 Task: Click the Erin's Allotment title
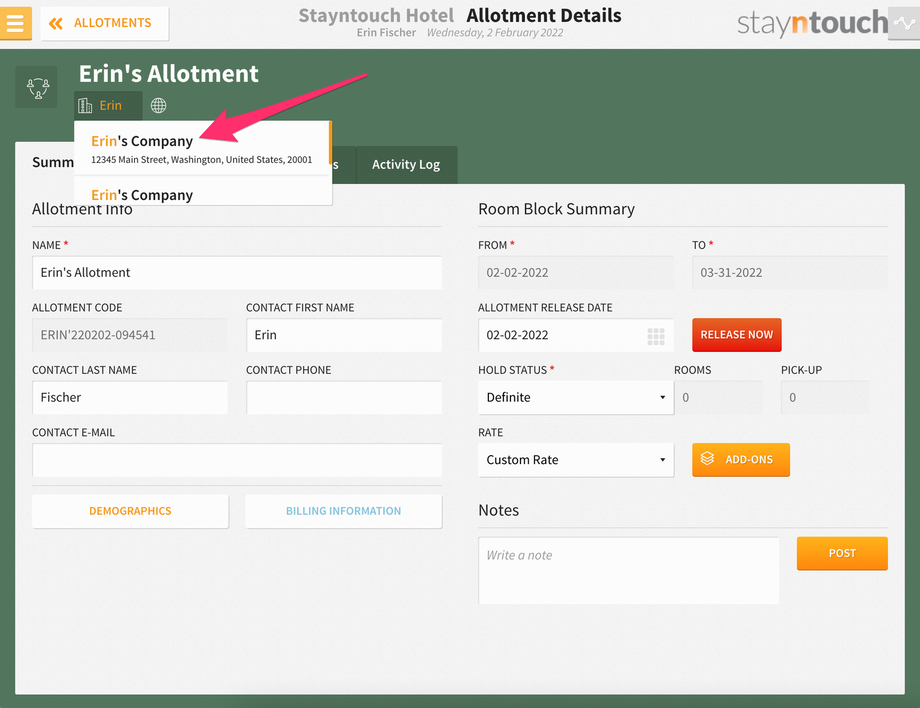[168, 74]
